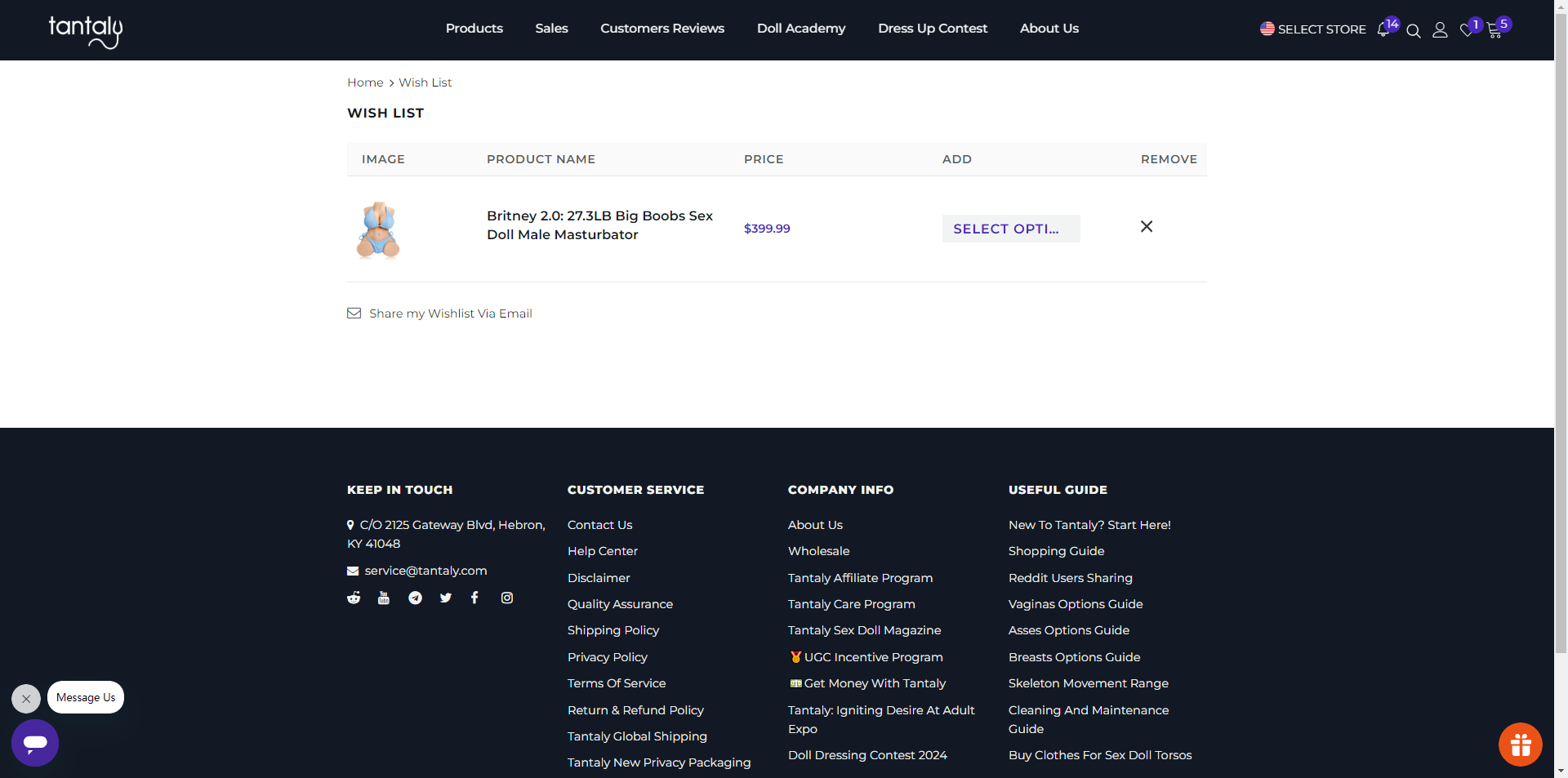The image size is (1568, 778).
Task: Open Privacy Policy link
Action: [x=608, y=657]
